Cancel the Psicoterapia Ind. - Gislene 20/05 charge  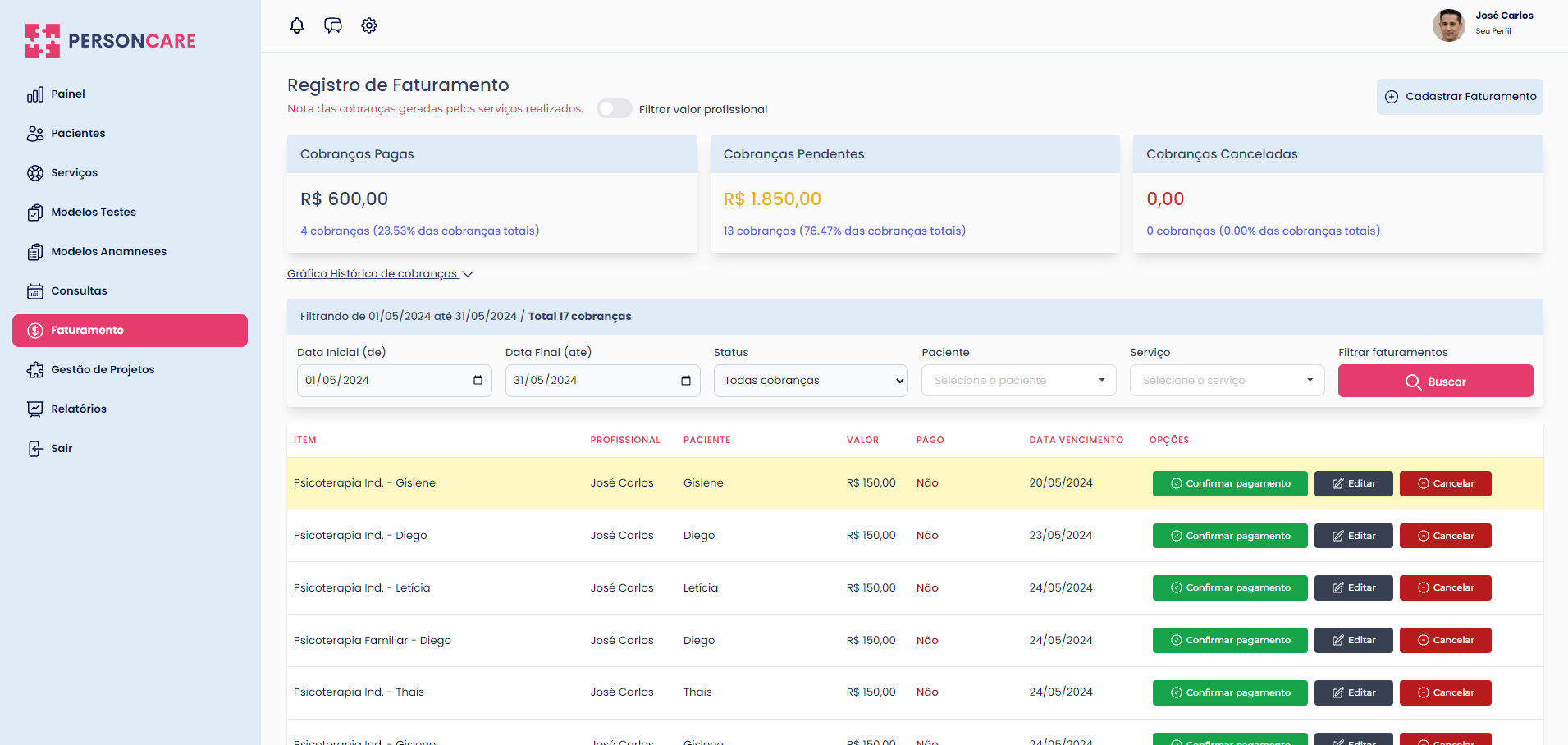[x=1445, y=484]
